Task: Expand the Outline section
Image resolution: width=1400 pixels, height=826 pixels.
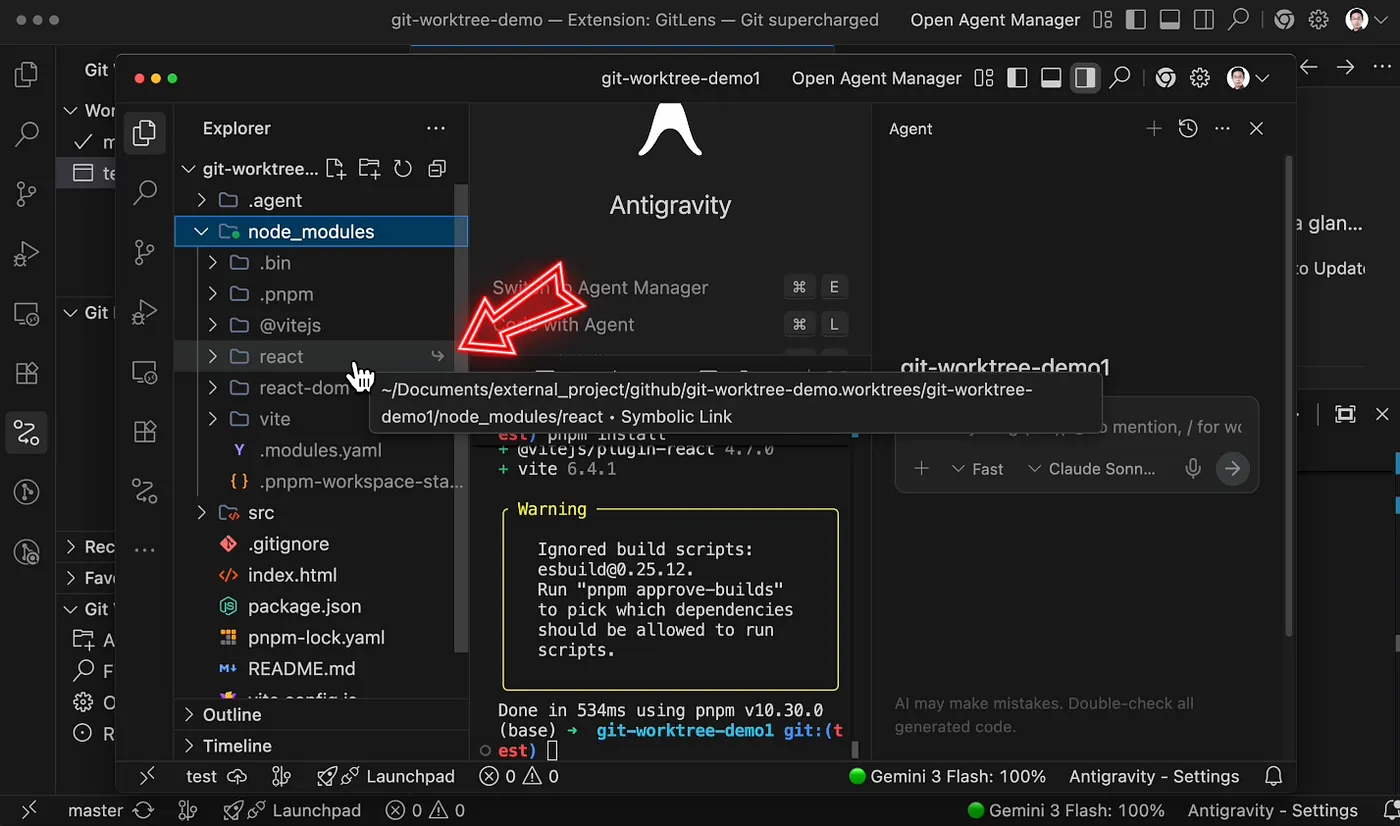Action: 321,715
